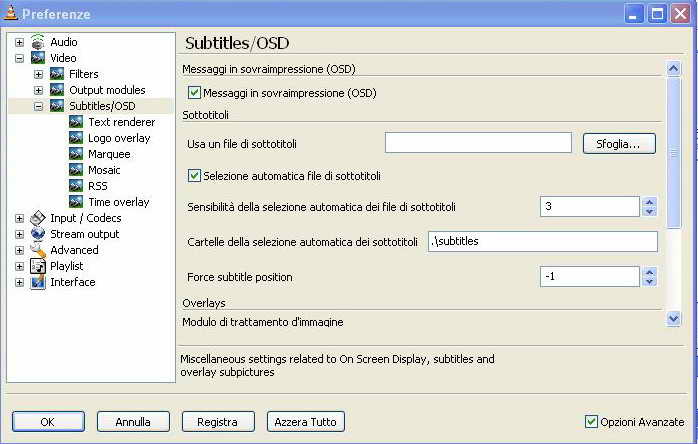Expand the Audio tree node
698x444 pixels.
[x=19, y=42]
